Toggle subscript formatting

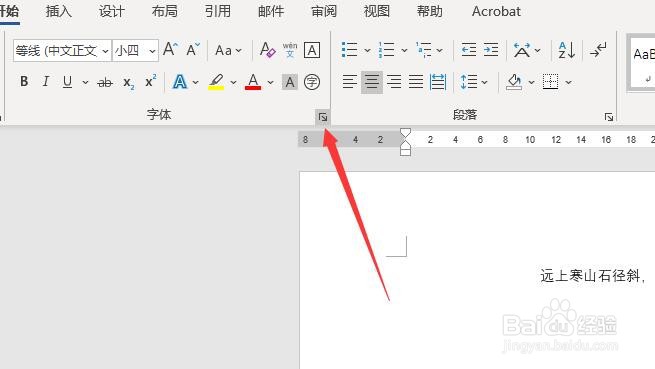[x=128, y=83]
